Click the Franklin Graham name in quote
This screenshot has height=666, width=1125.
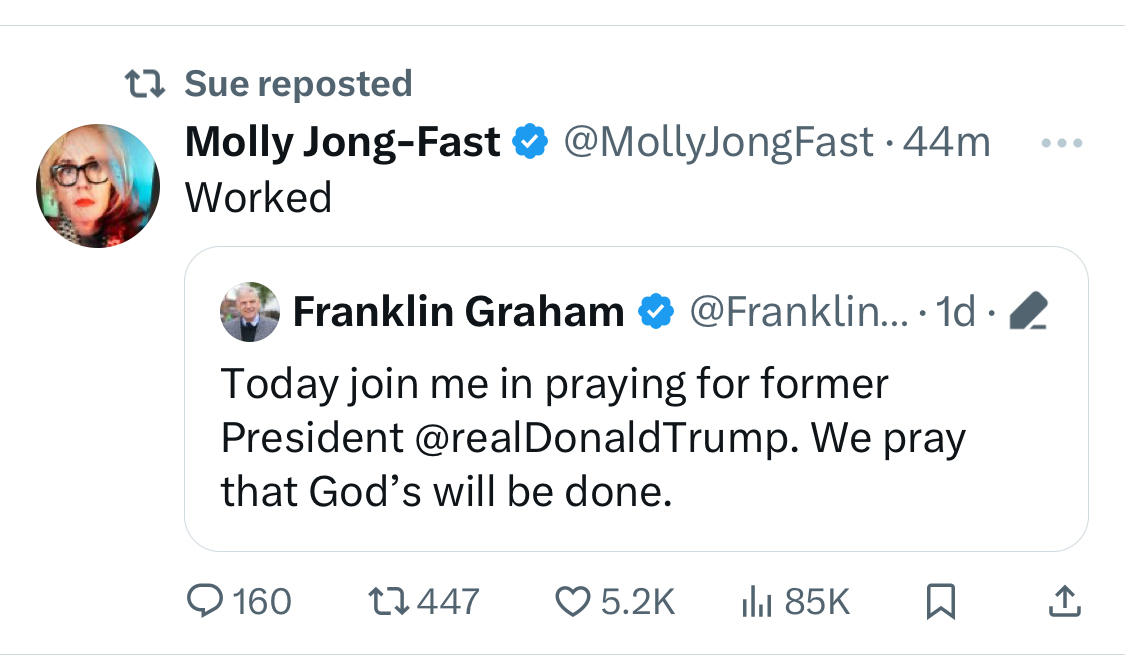458,313
